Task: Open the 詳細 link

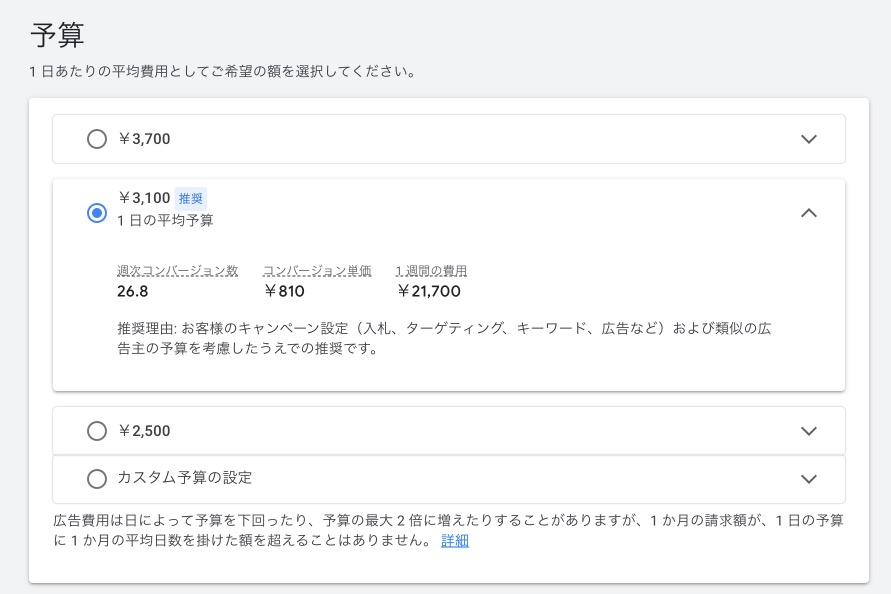Action: (455, 541)
